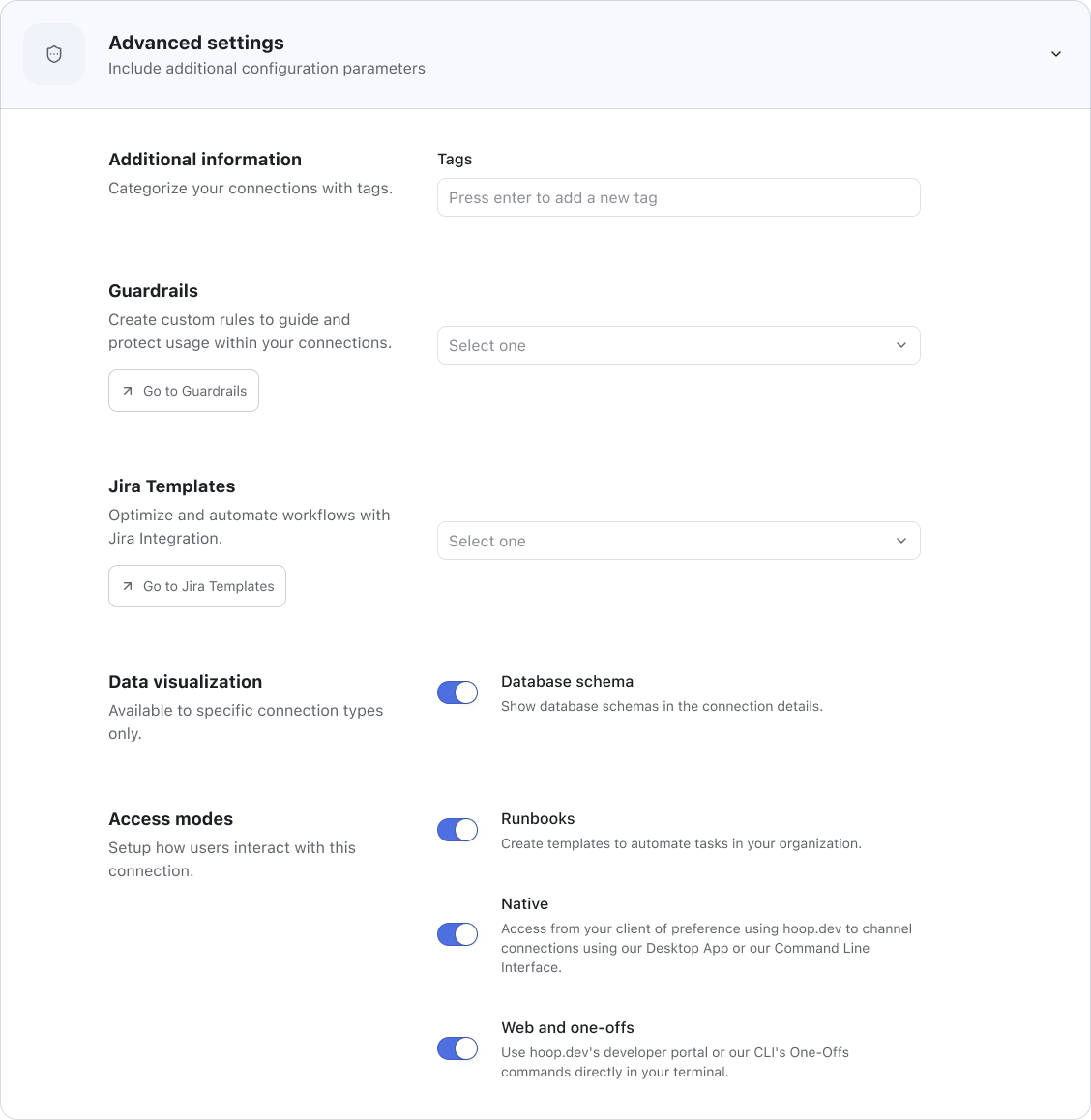Collapse the Advanced settings section chevron

(1056, 54)
